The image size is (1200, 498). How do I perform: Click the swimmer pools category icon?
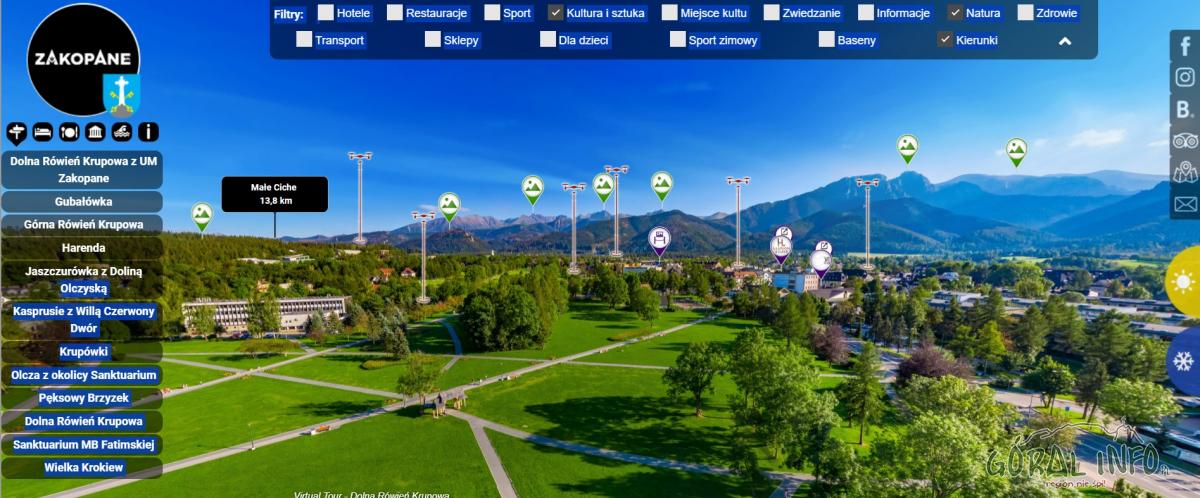pyautogui.click(x=122, y=132)
